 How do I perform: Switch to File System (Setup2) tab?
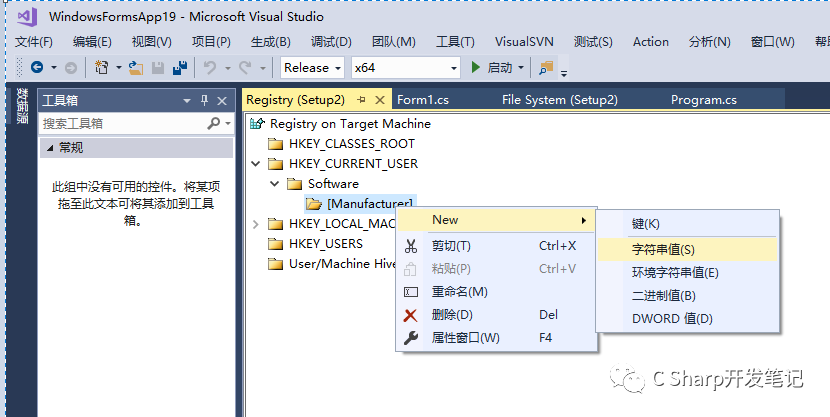coord(560,99)
